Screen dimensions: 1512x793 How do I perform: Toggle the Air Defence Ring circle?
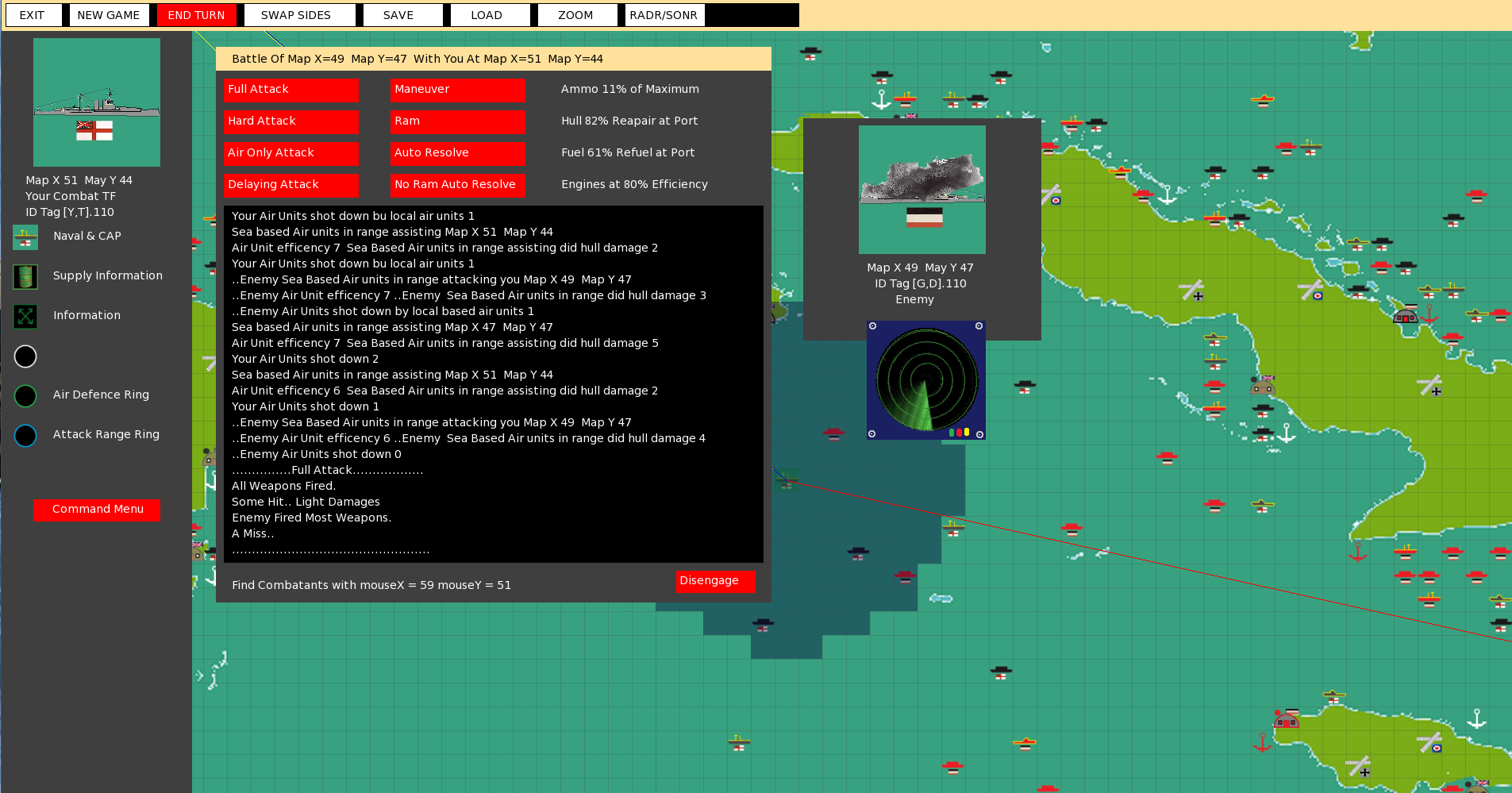[25, 395]
